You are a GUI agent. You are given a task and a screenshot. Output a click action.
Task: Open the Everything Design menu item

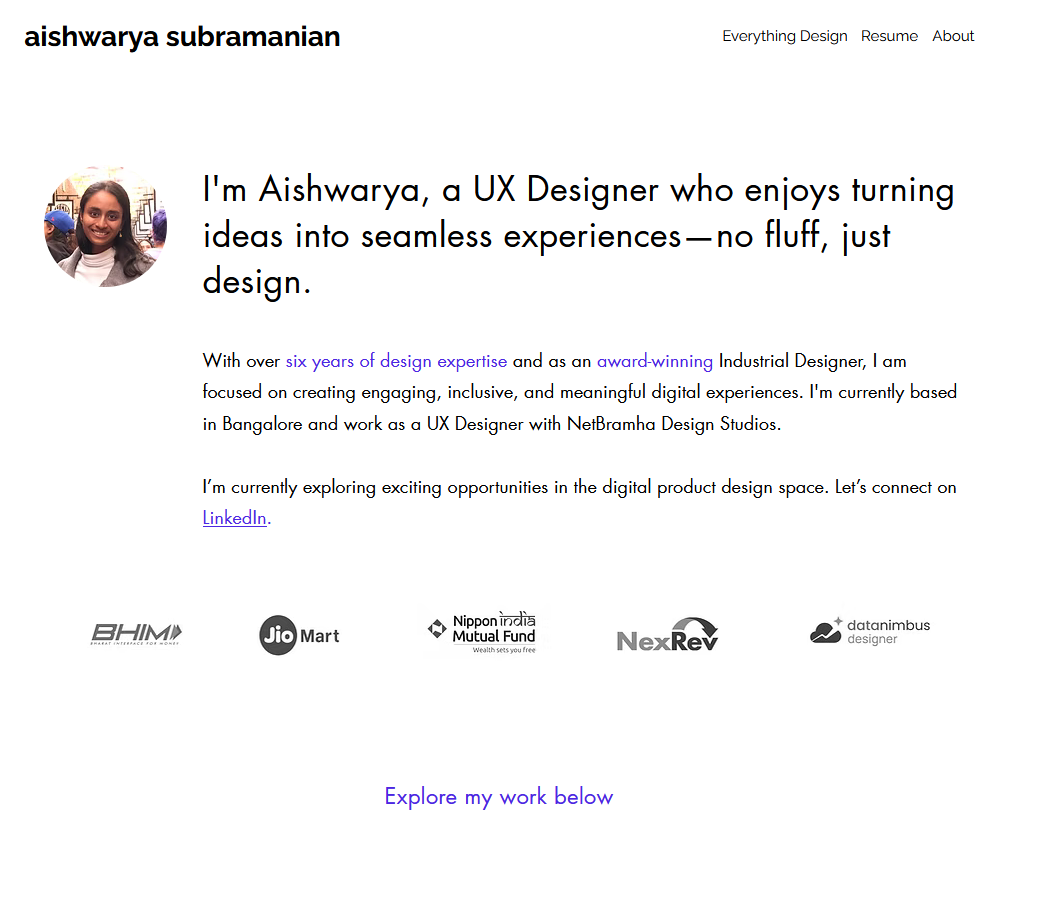coord(785,36)
